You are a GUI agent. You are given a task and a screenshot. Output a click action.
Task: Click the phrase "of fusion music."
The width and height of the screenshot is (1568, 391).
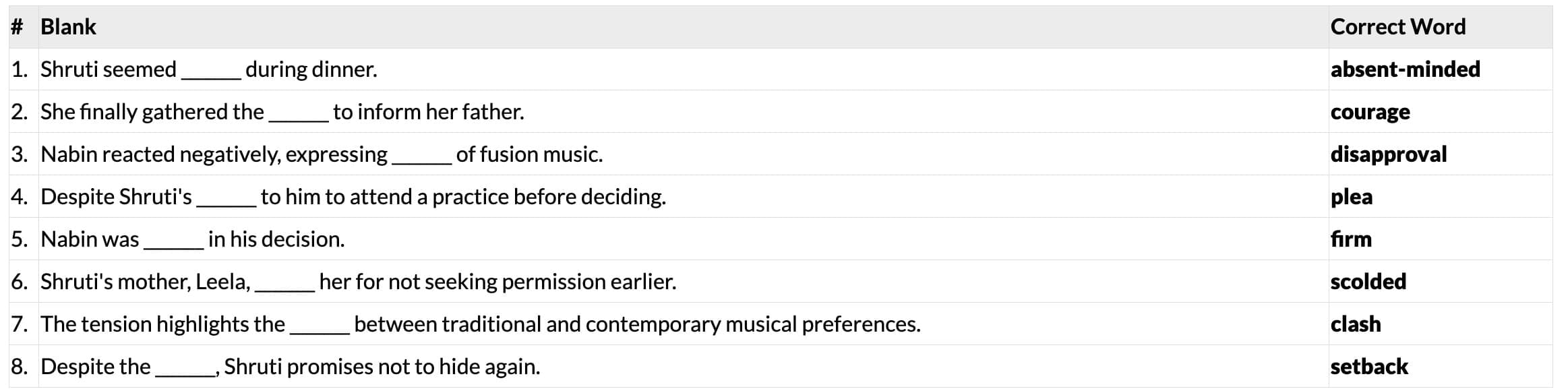(x=529, y=154)
